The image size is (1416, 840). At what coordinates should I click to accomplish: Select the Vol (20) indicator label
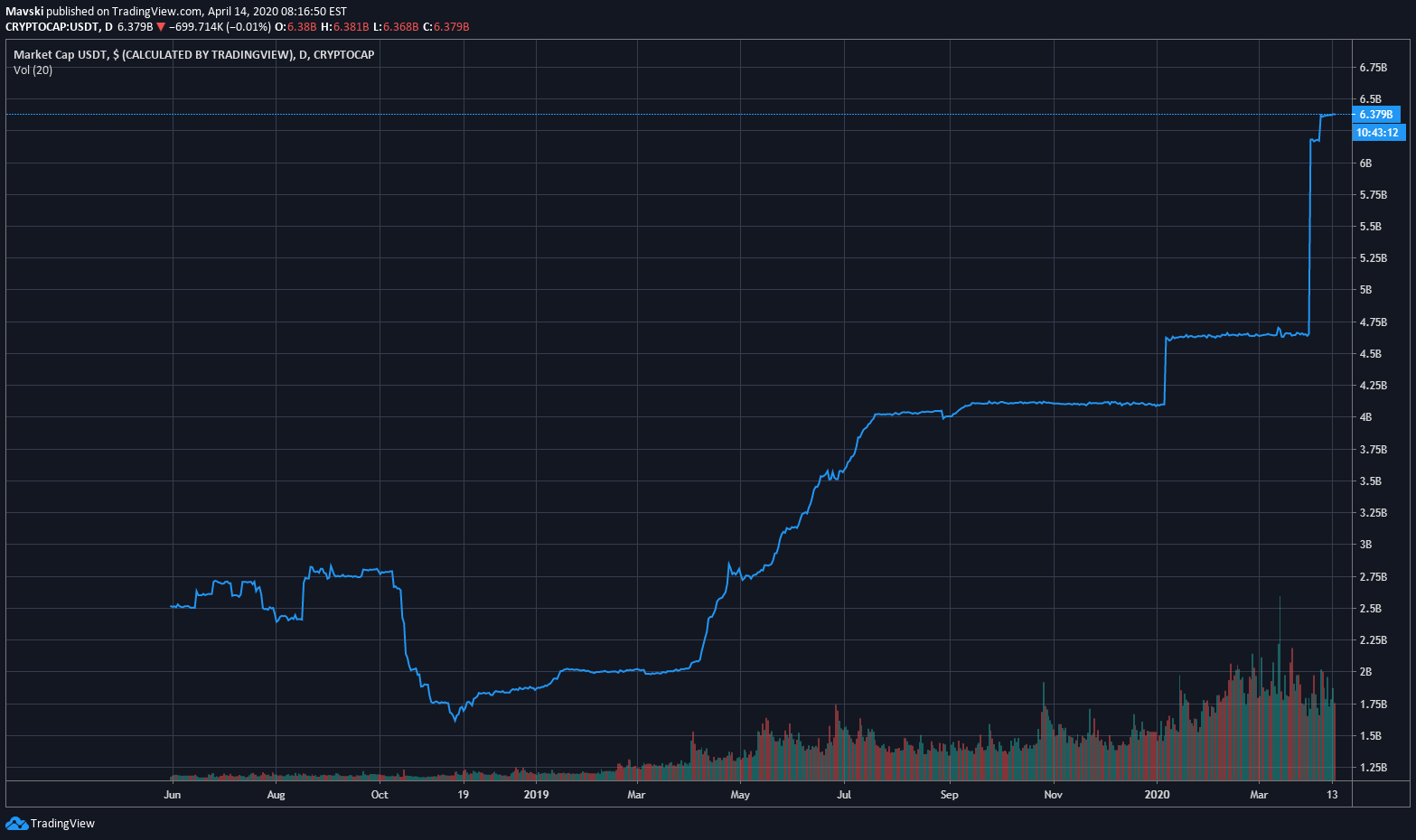coord(32,70)
